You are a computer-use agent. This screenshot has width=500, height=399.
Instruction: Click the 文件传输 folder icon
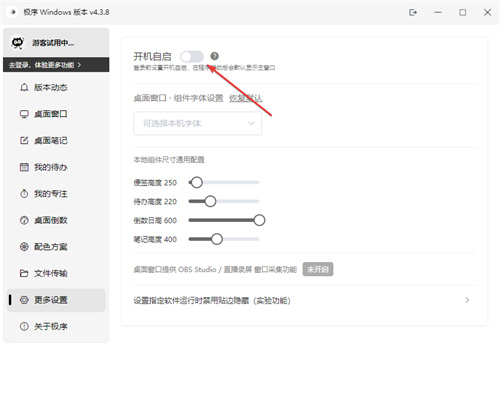tap(24, 273)
